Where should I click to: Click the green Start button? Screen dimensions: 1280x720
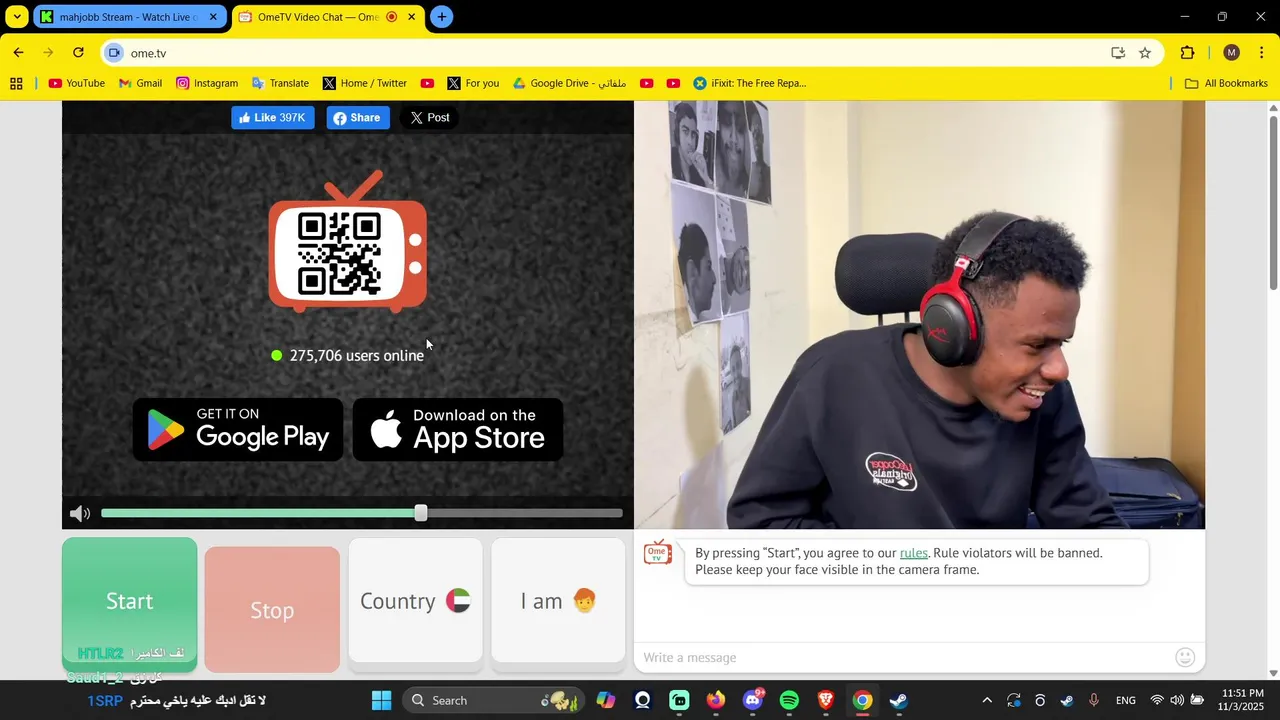click(130, 604)
